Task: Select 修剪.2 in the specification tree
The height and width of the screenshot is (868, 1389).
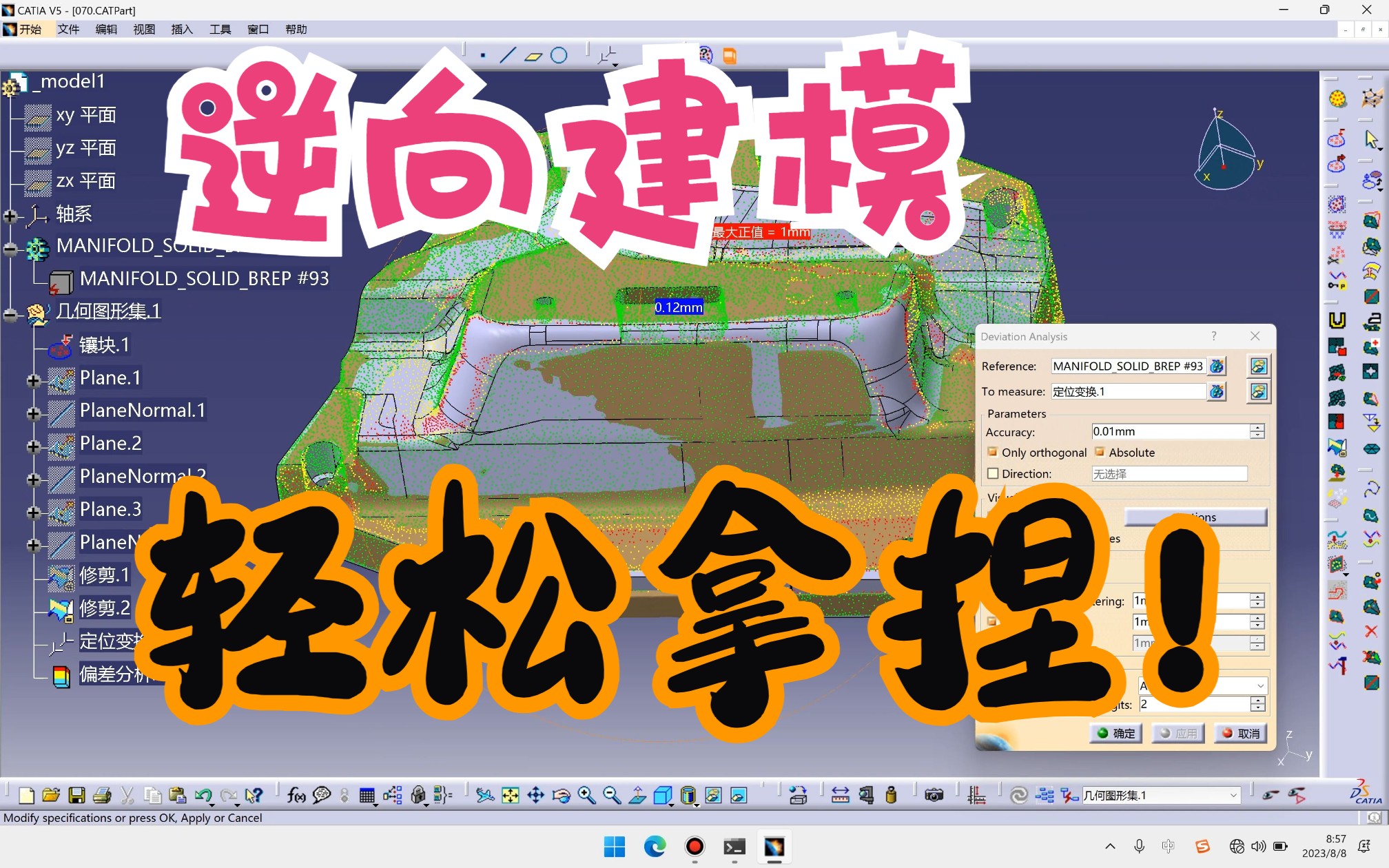Action: click(104, 608)
